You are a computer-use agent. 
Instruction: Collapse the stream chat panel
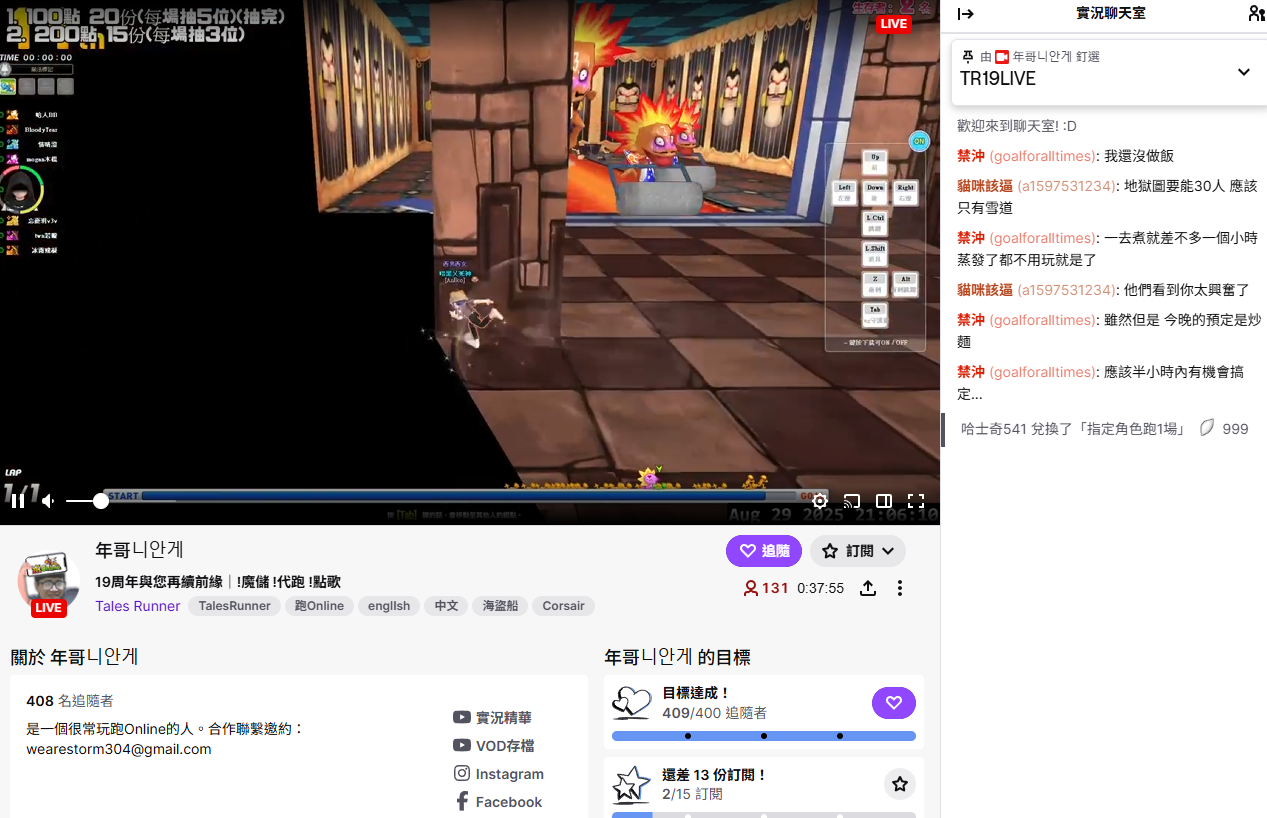point(965,14)
